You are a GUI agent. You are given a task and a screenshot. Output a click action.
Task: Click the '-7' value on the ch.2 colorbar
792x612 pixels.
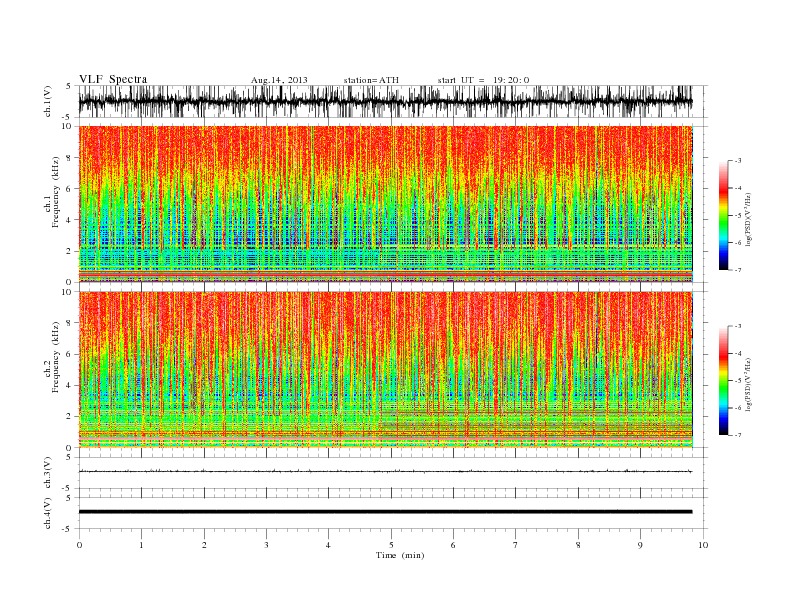[737, 435]
